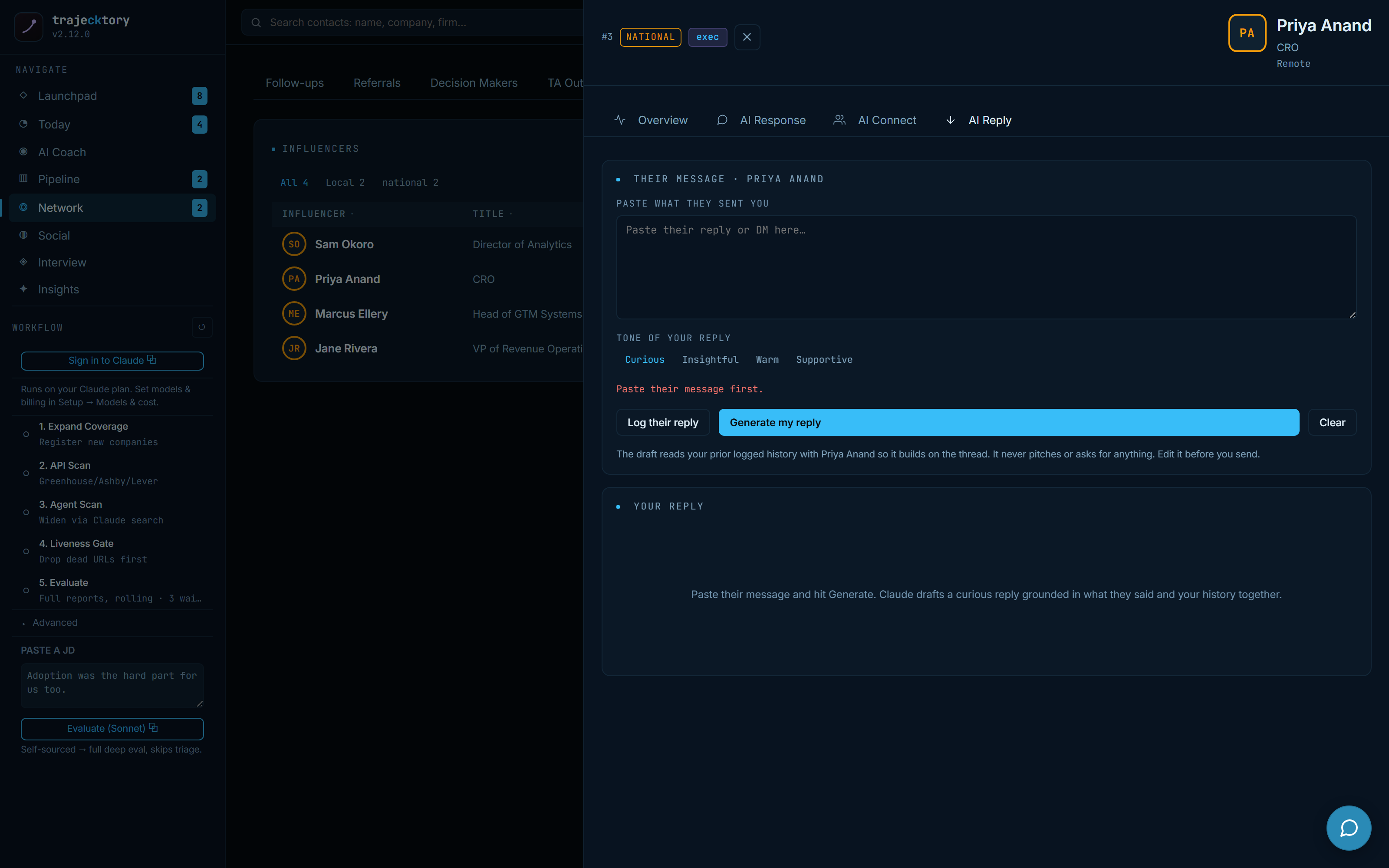Click the AI Connect people icon

pyautogui.click(x=839, y=120)
